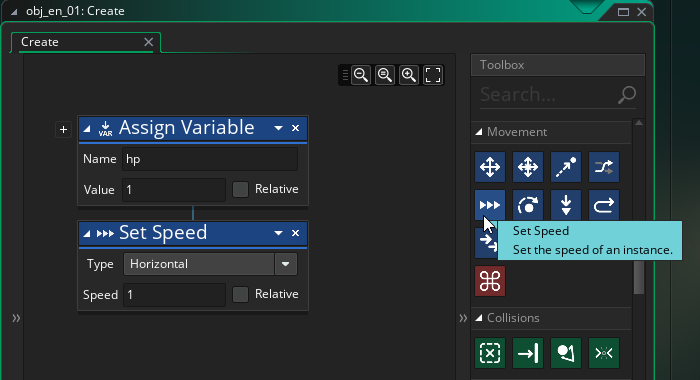Image resolution: width=700 pixels, height=380 pixels.
Task: Grab the zoom toolbar drag handle
Action: 345,75
